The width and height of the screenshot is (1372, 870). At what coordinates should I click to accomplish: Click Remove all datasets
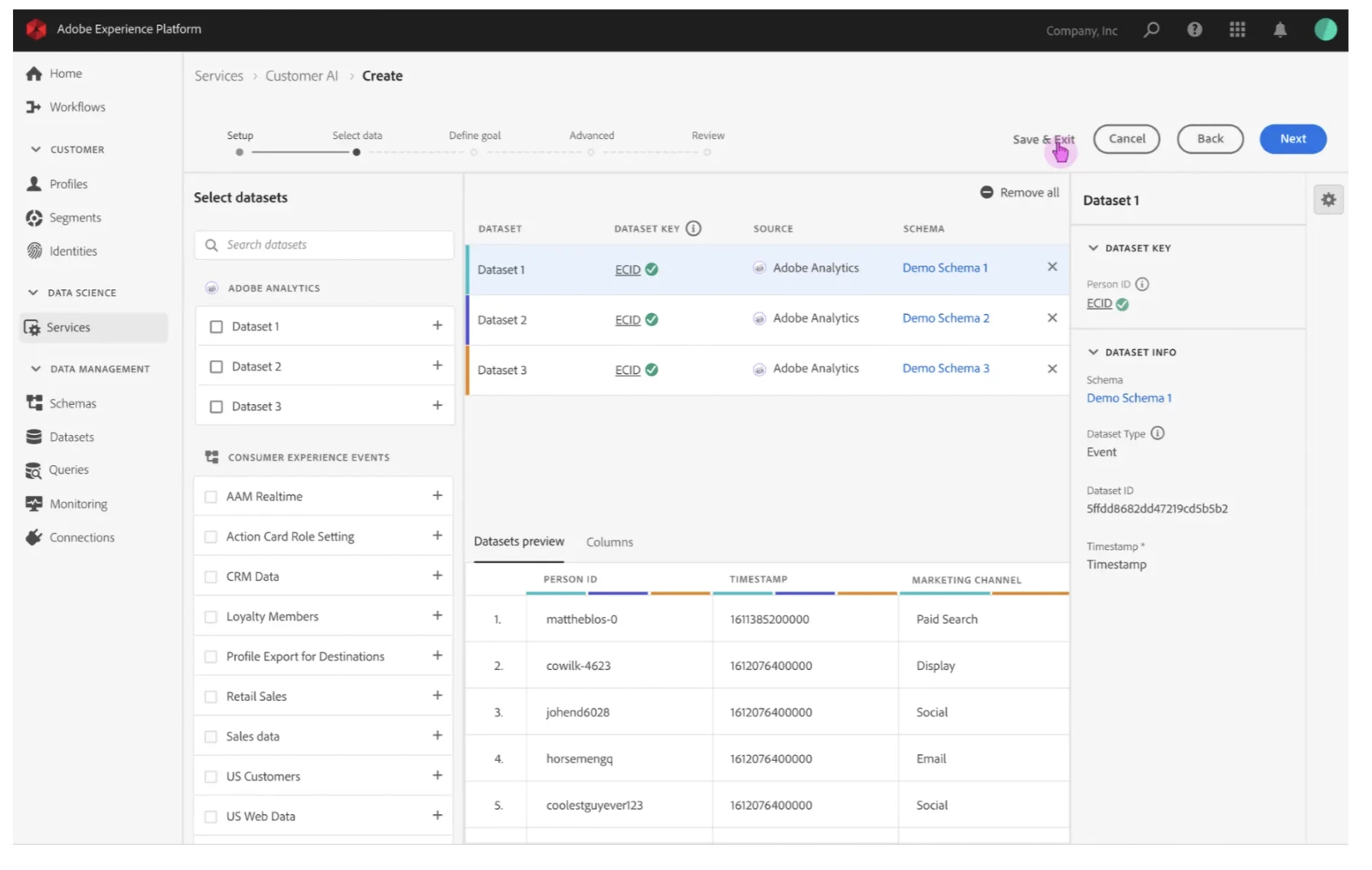point(1020,192)
